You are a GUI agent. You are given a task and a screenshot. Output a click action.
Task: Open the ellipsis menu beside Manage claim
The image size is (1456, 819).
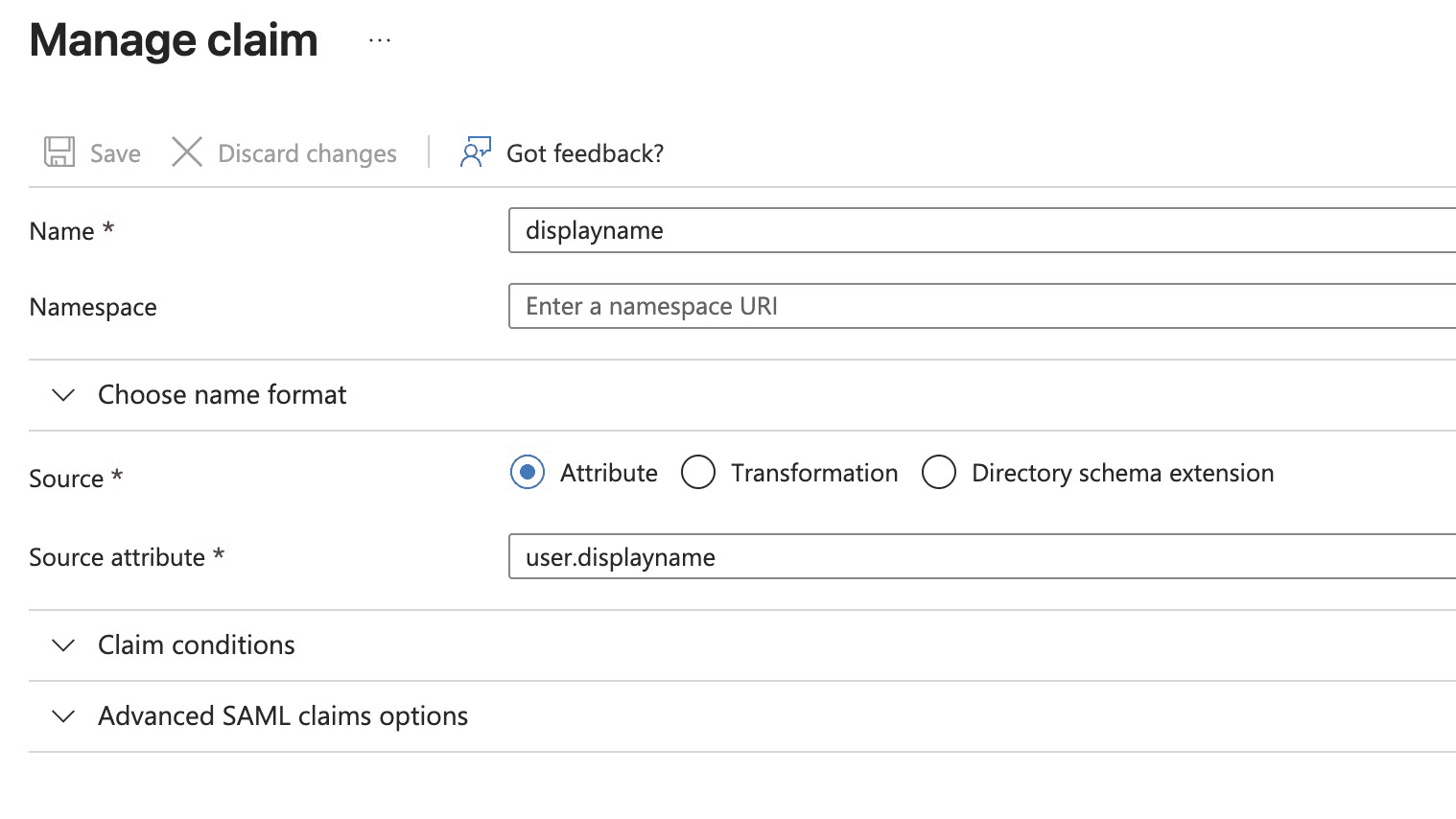380,40
